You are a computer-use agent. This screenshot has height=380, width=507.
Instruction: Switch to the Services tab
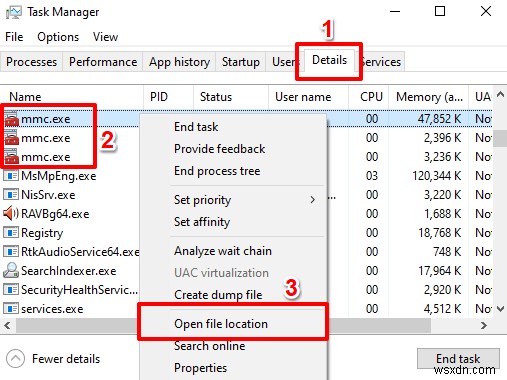(x=382, y=62)
